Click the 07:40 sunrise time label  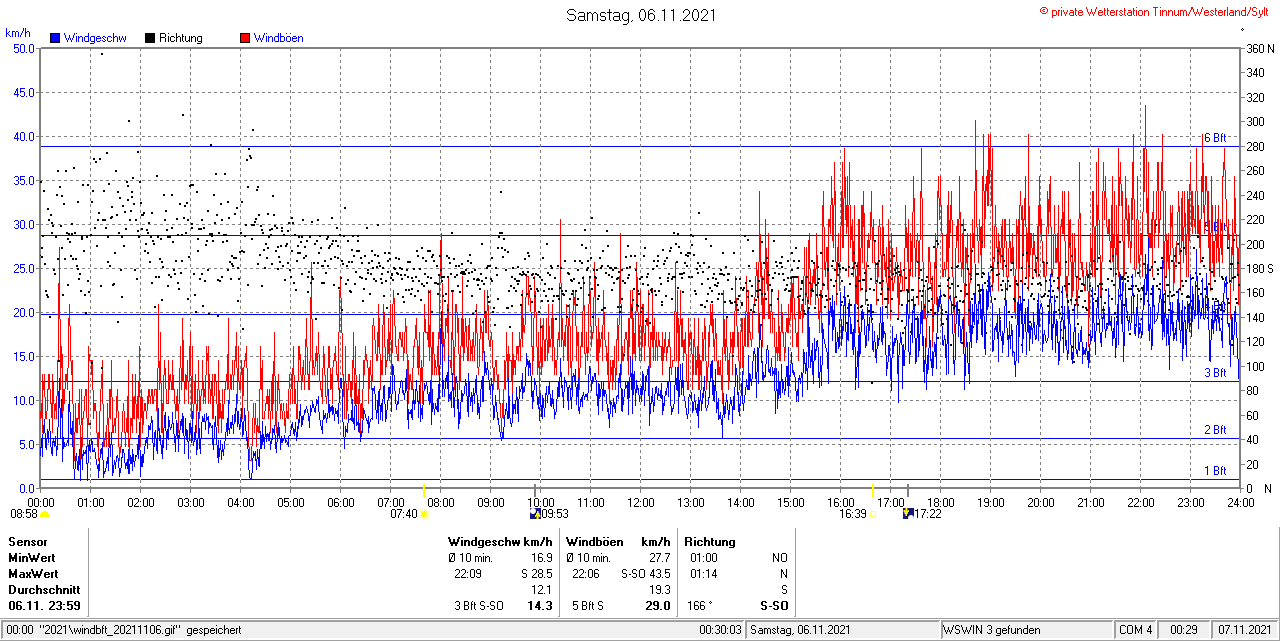(404, 514)
